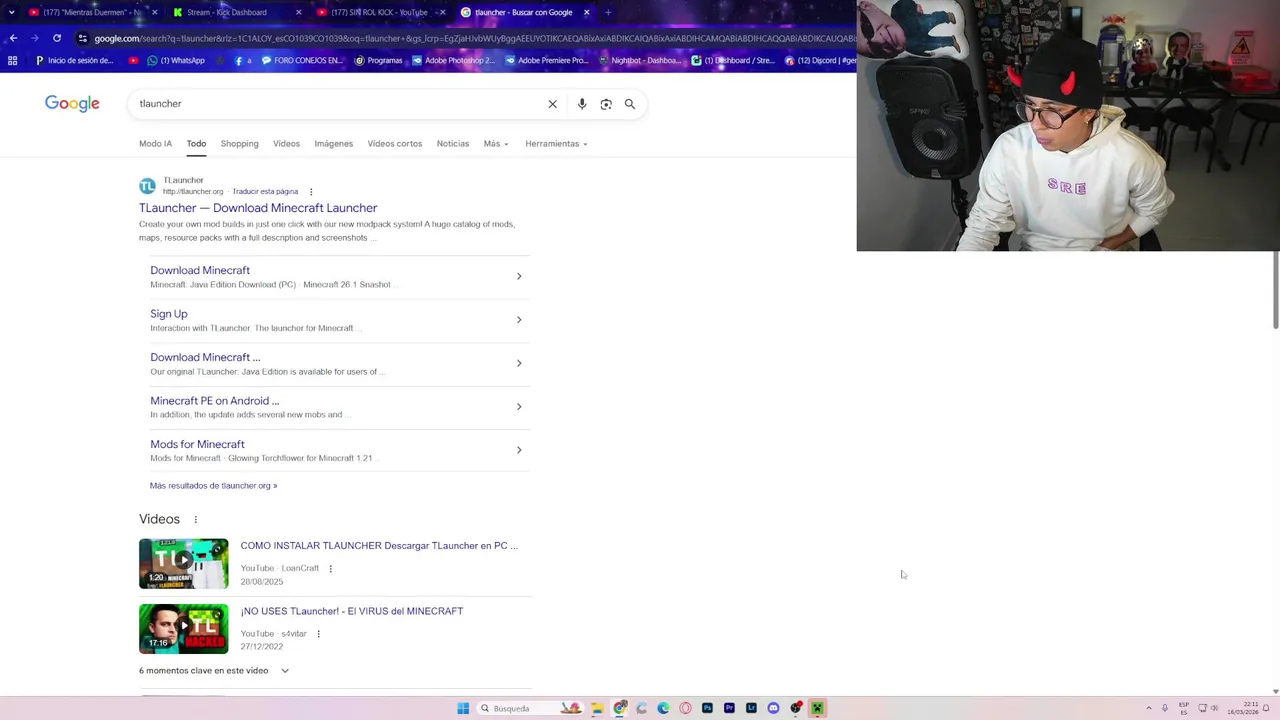
Task: Open the Minecraft creeper icon on taskbar
Action: pos(817,708)
